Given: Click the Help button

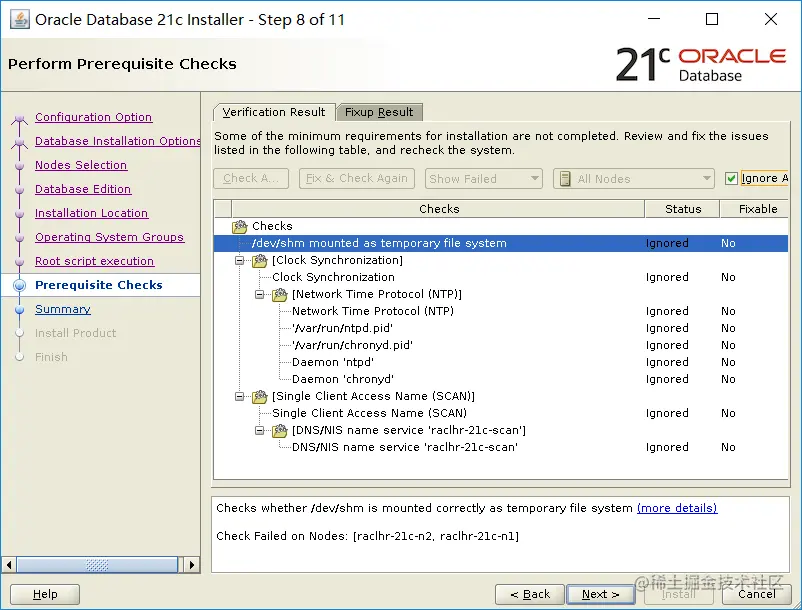Looking at the screenshot, I should pos(45,594).
